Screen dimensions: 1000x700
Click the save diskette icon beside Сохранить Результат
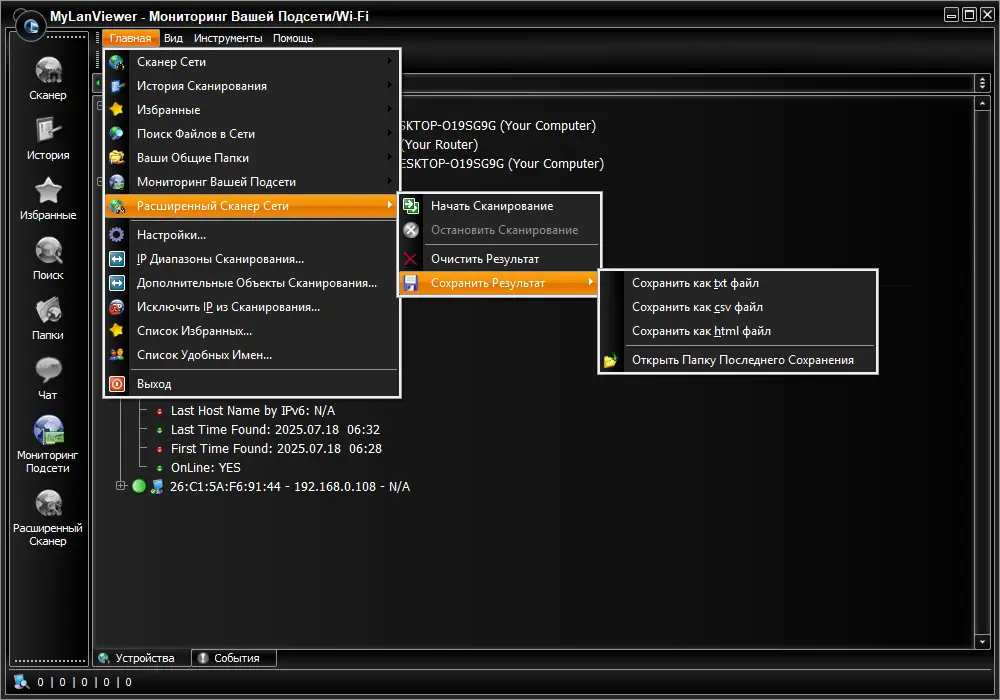tap(411, 283)
